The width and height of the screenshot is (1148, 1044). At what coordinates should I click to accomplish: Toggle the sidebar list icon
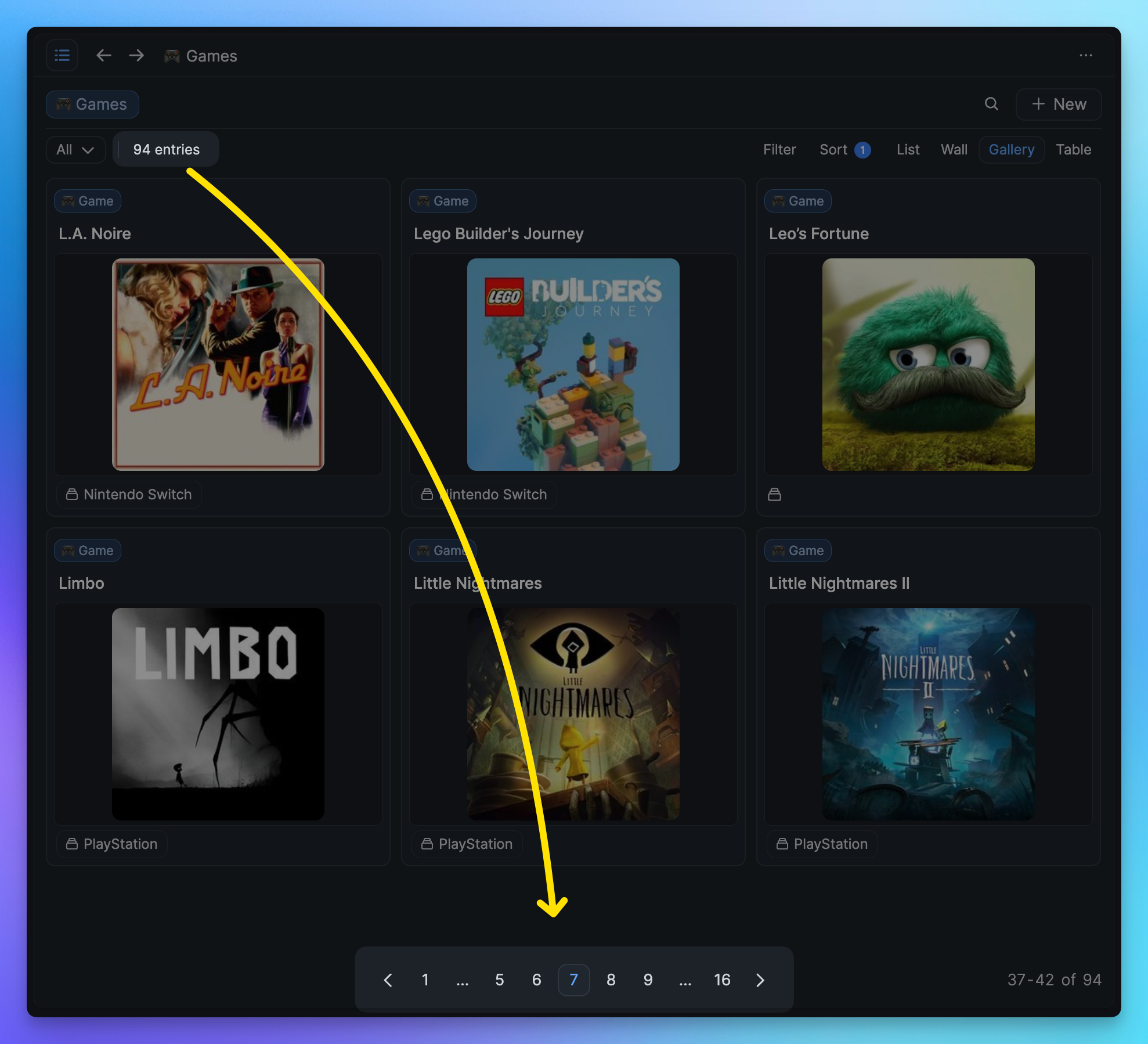pos(62,56)
